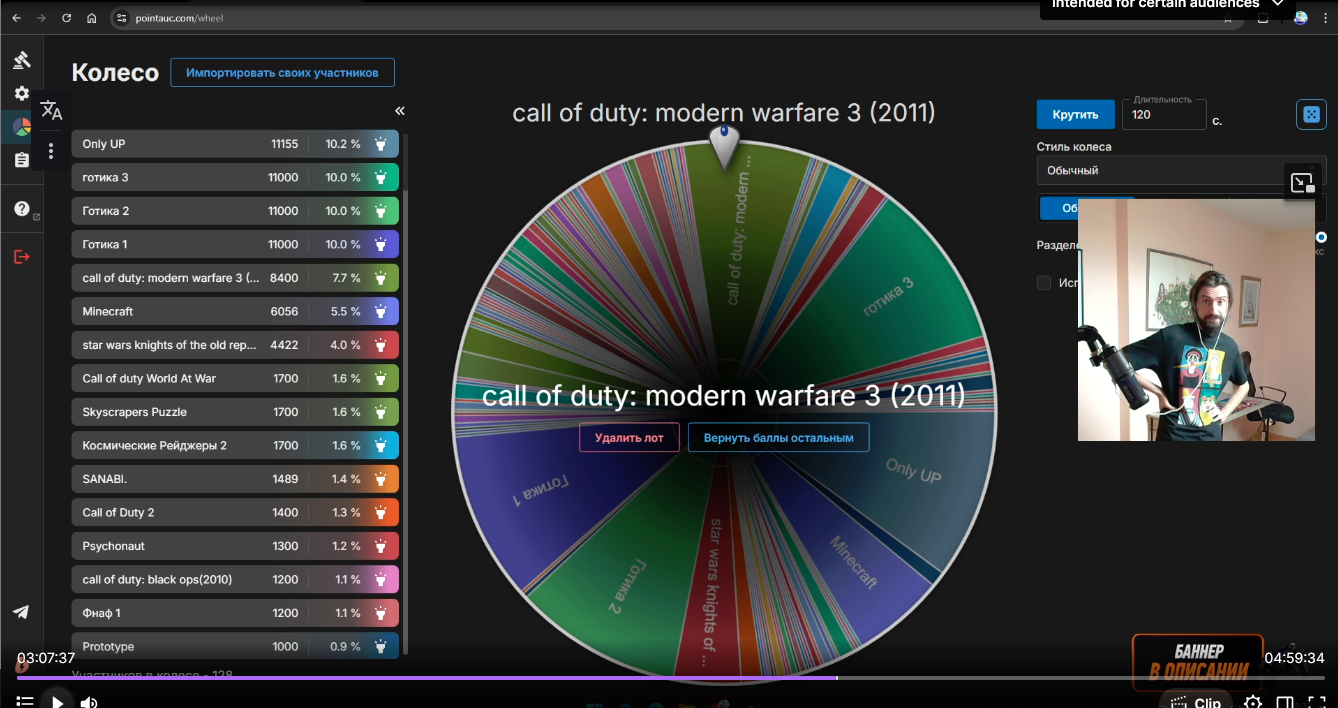
Task: Click the dice random spin icon
Action: pos(1309,114)
